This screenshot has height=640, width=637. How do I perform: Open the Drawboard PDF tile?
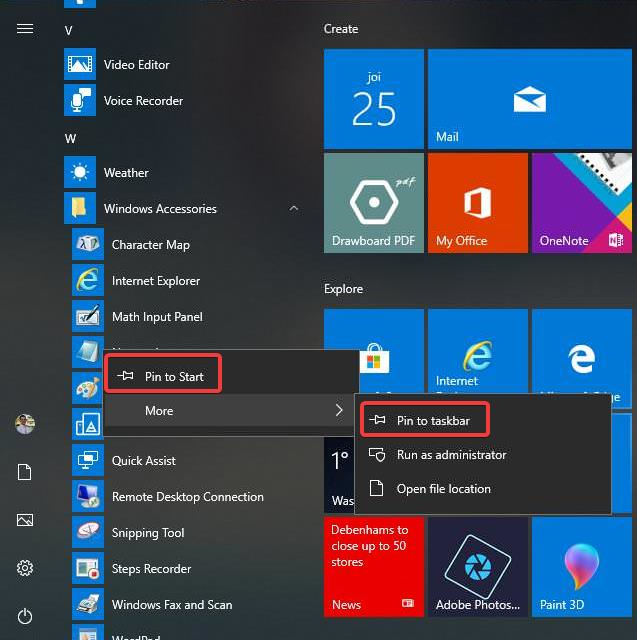tap(374, 203)
